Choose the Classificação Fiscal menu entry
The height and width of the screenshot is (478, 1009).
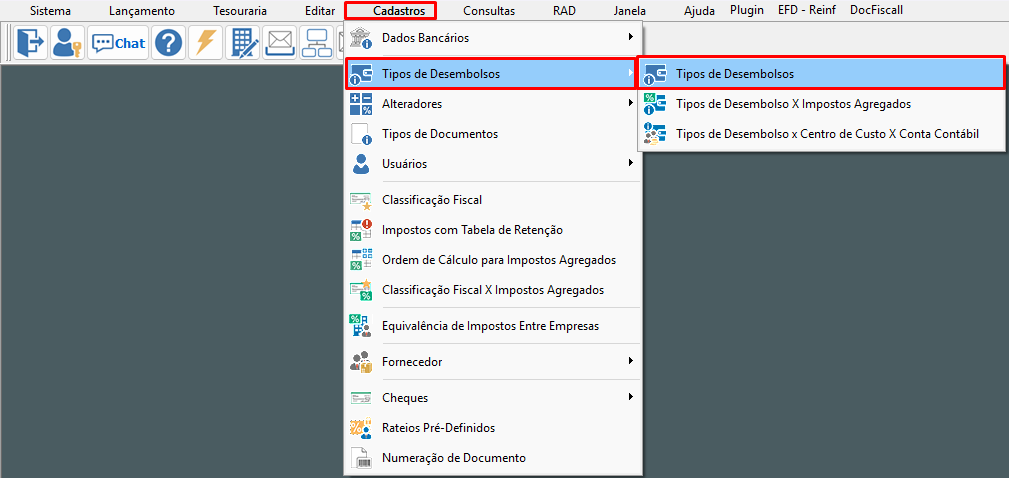[493, 199]
